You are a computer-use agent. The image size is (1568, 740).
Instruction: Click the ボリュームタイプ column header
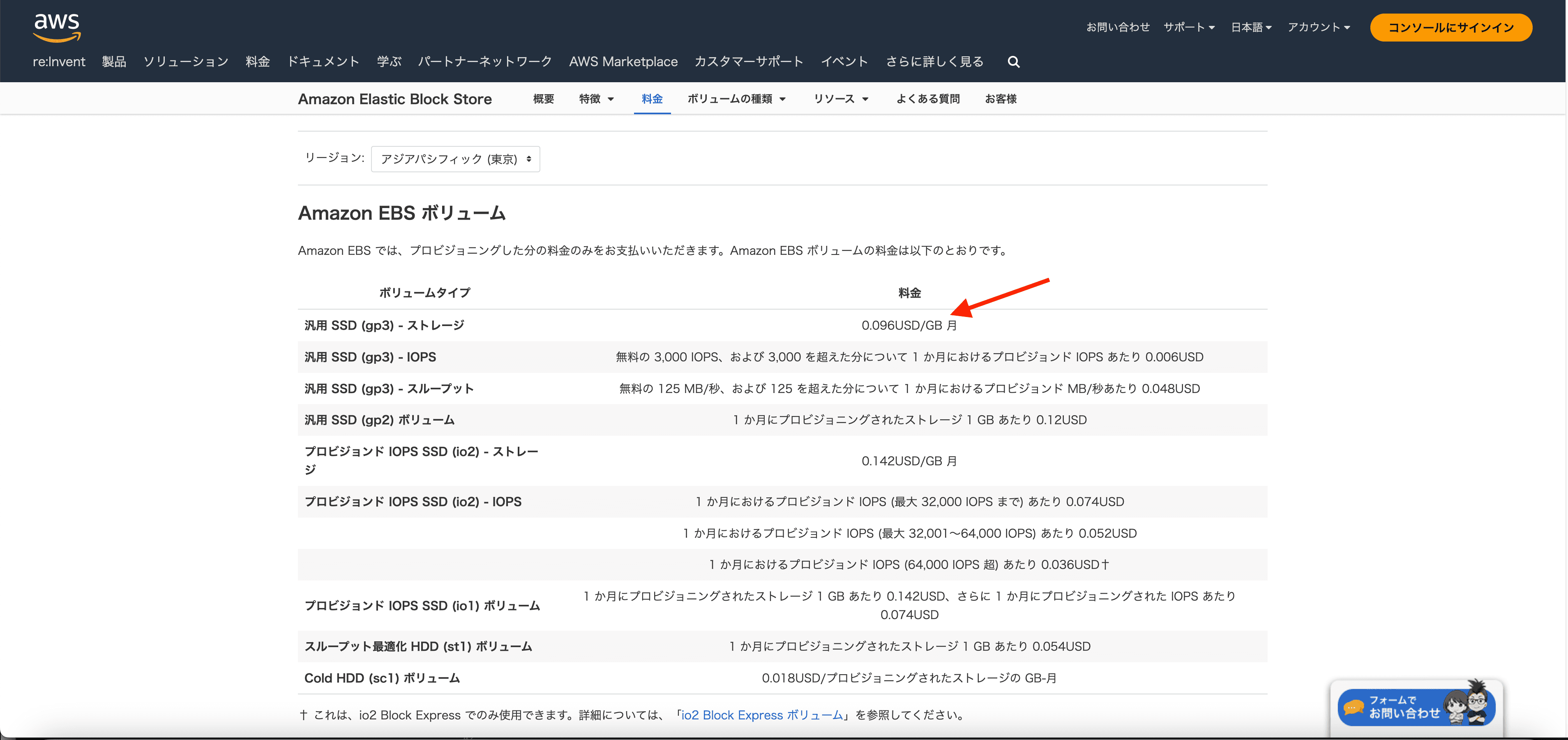pos(424,293)
